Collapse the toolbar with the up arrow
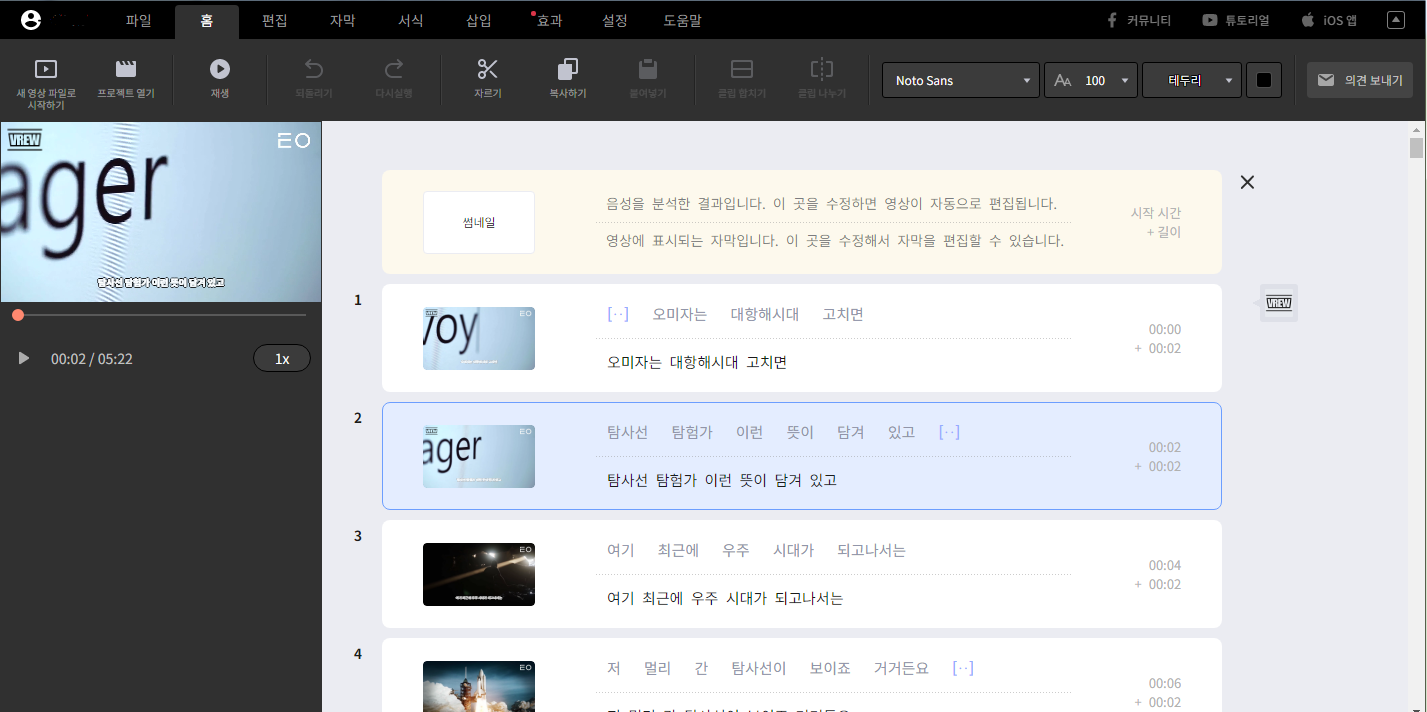Viewport: 1427px width, 712px height. point(1396,20)
